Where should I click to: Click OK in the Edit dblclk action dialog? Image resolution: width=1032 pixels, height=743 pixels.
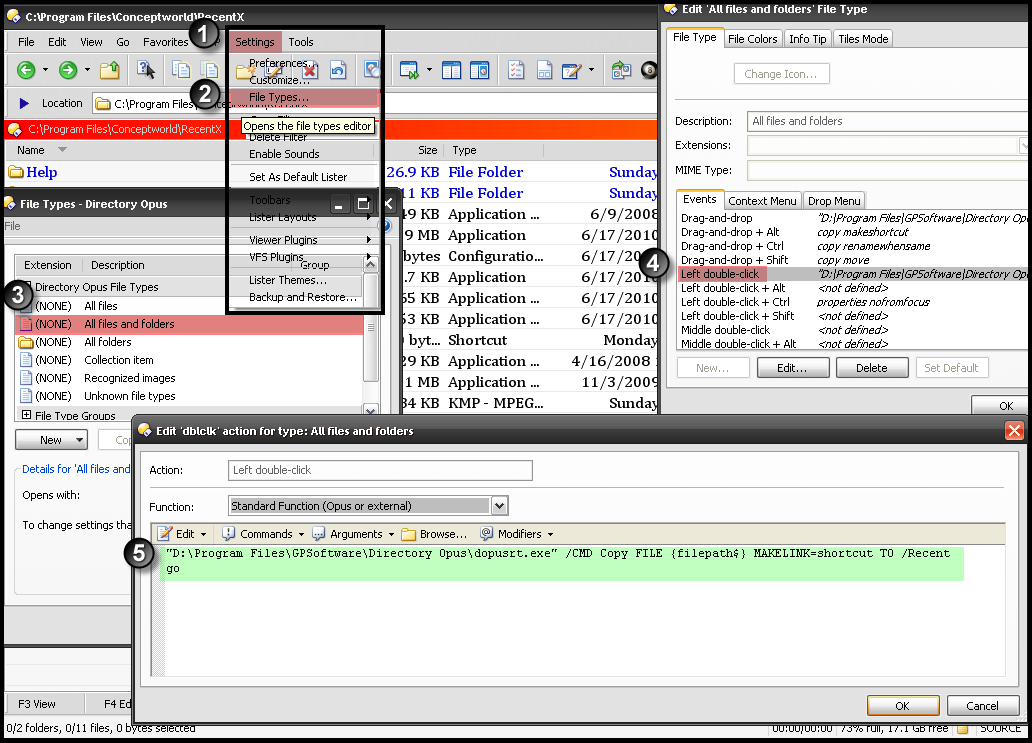point(902,705)
